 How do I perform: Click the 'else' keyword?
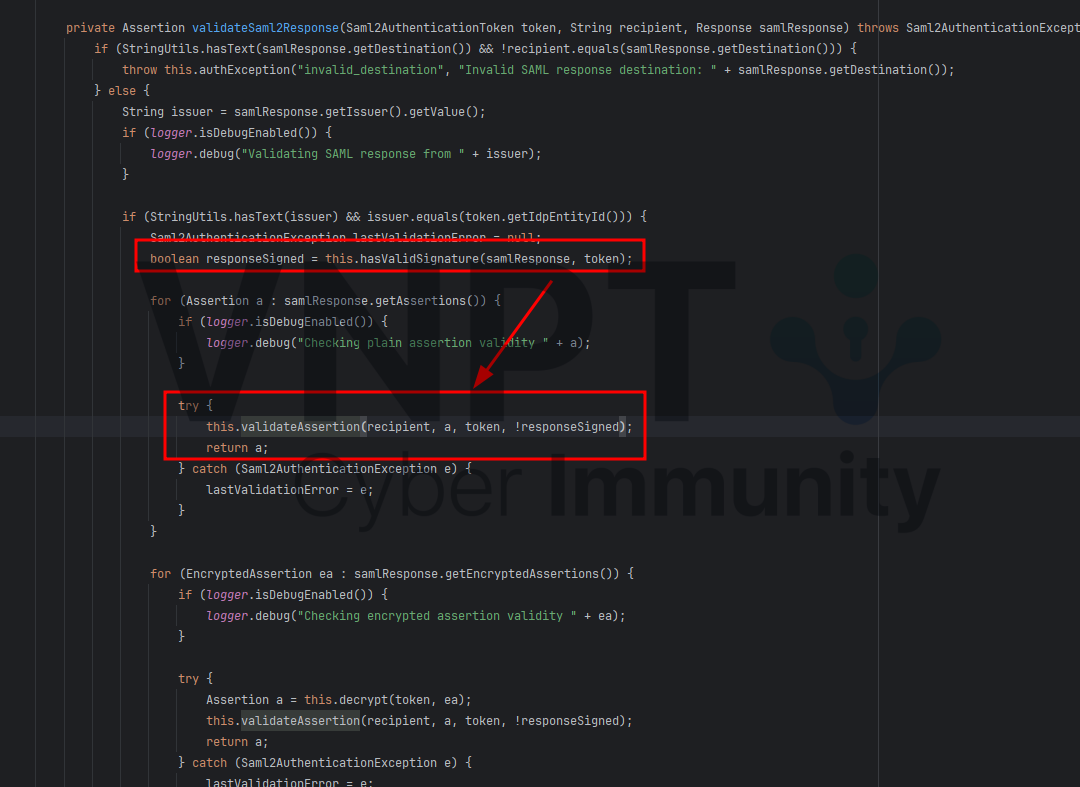[122, 91]
